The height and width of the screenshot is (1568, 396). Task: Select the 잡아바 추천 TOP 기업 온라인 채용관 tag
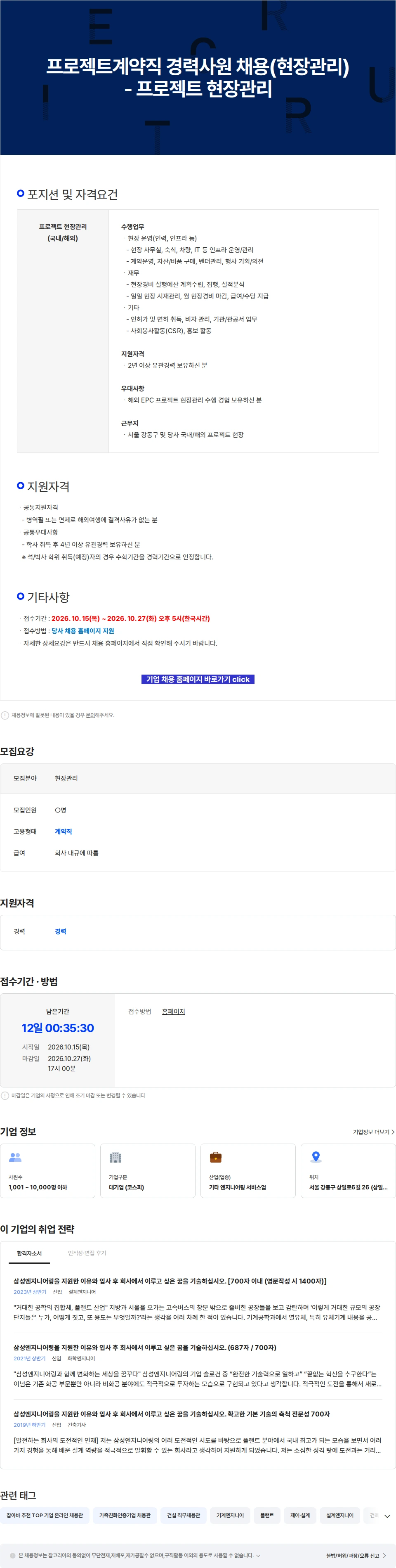[x=45, y=1515]
